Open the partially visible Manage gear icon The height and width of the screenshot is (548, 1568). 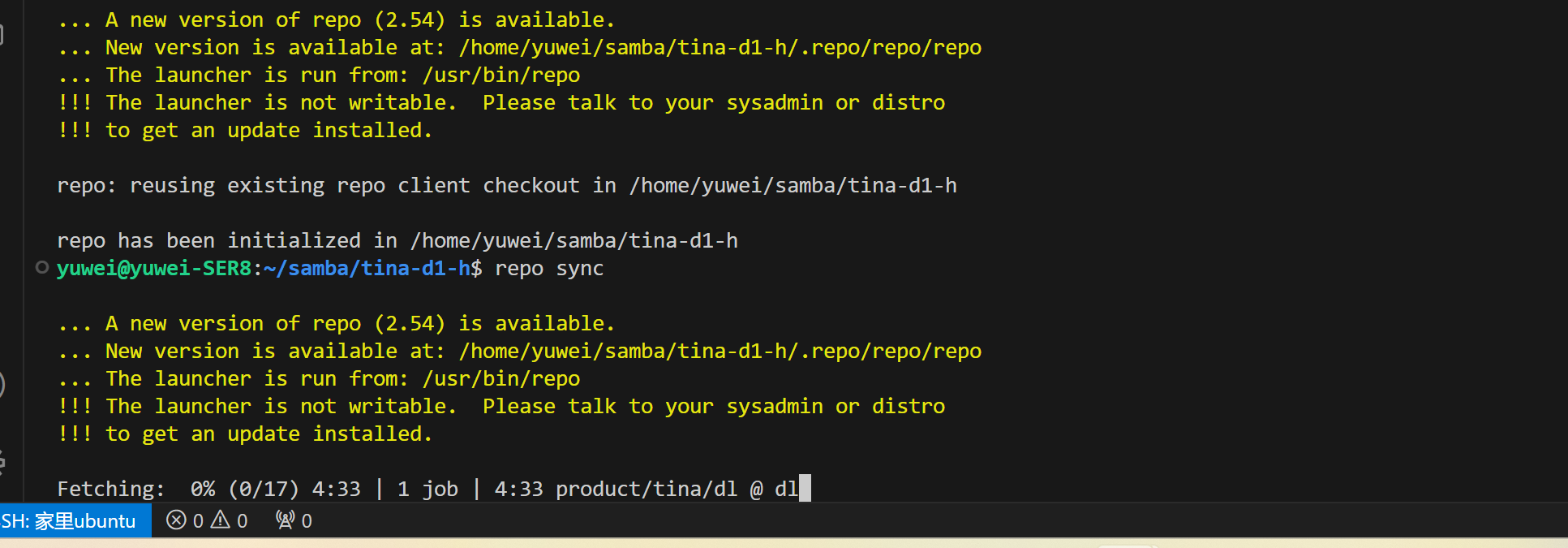(2, 462)
